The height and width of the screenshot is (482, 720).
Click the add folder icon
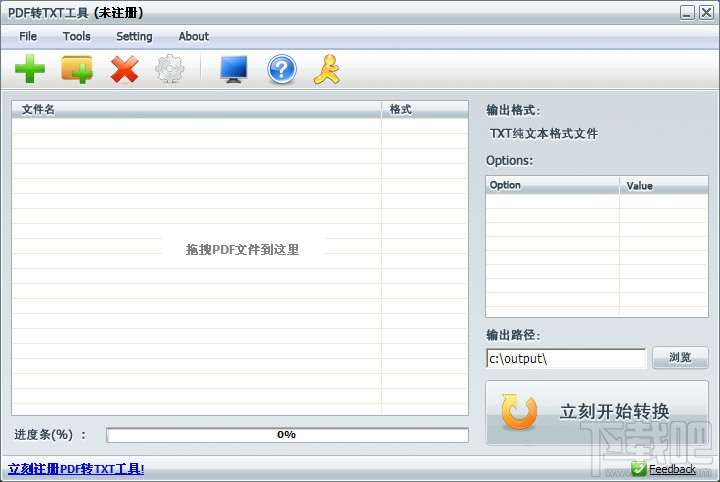tap(77, 69)
